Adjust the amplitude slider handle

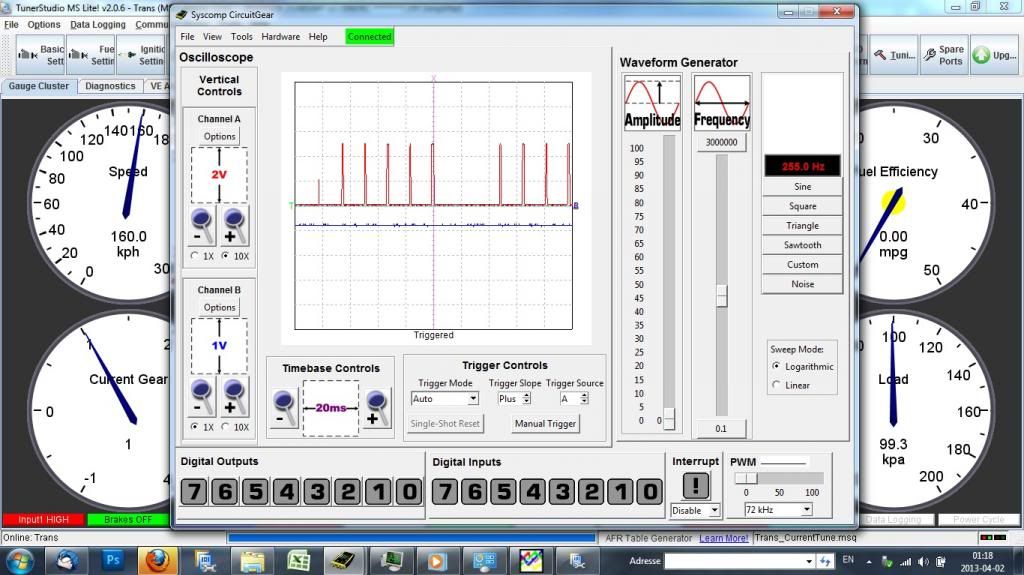(x=669, y=419)
